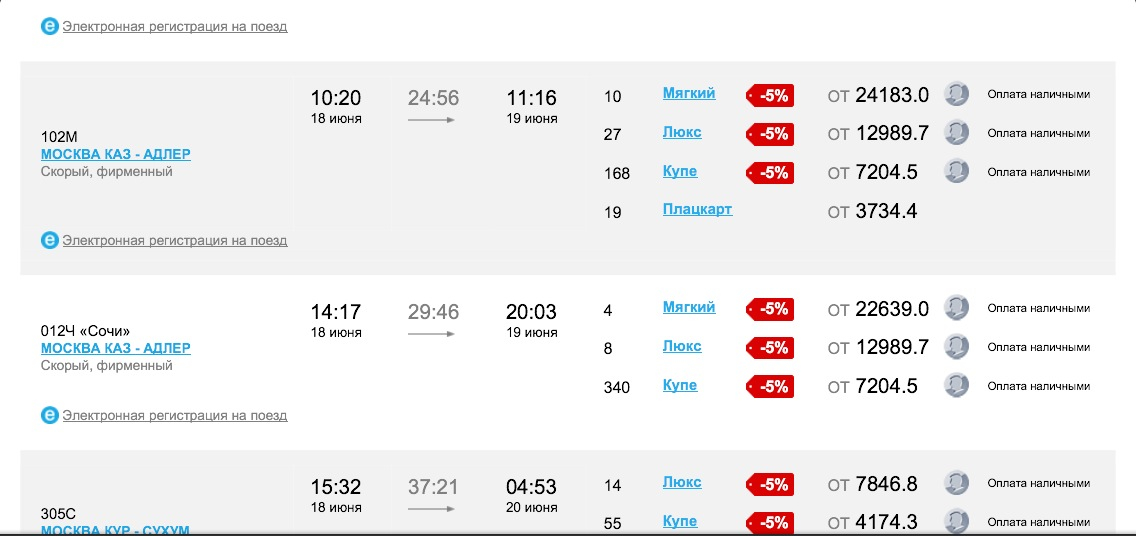Click -5% discount tag for 102М Мягкий

pyautogui.click(x=770, y=96)
